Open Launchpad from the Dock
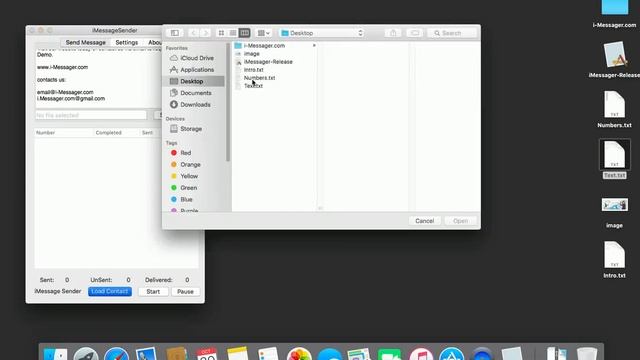The image size is (640, 360). (86, 354)
